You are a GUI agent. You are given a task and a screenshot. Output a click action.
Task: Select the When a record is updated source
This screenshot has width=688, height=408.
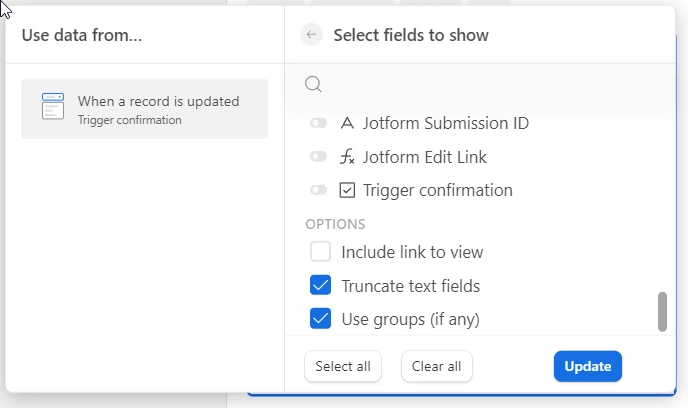coord(144,108)
